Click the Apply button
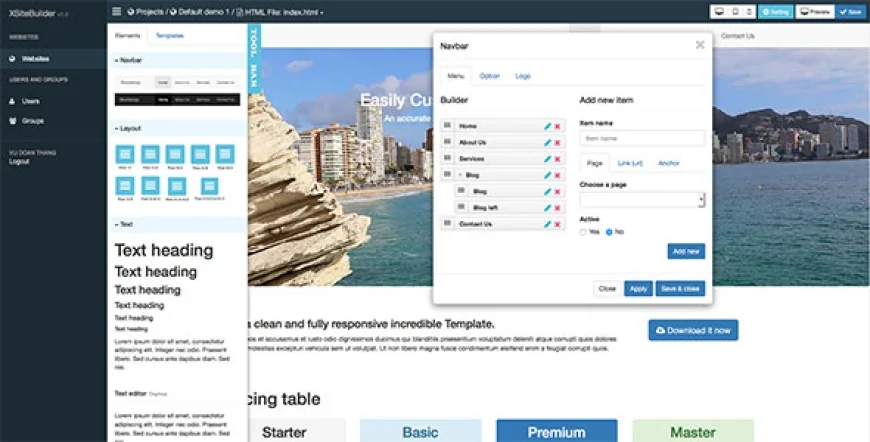The image size is (870, 442). coord(638,288)
